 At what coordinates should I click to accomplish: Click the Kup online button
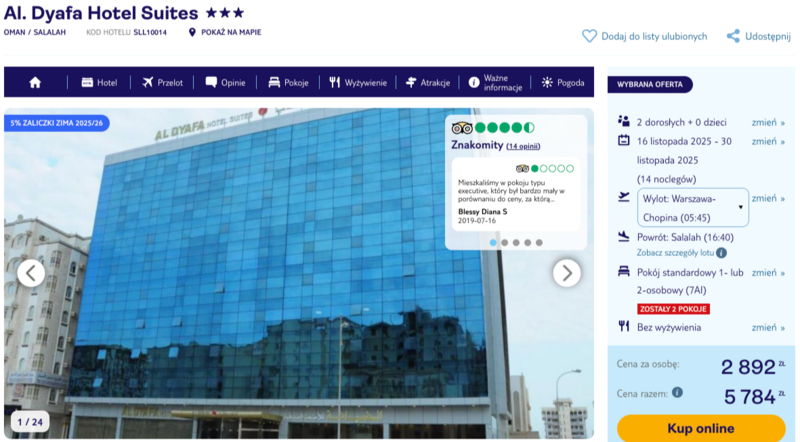[x=701, y=428]
